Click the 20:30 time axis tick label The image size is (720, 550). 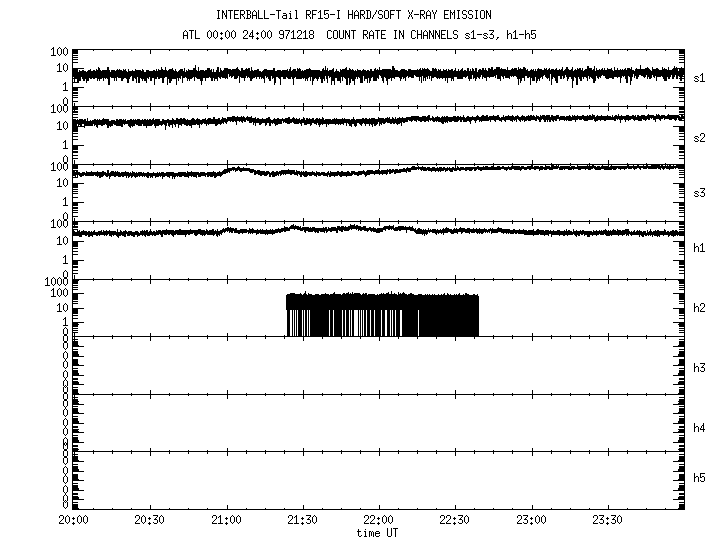(x=149, y=520)
